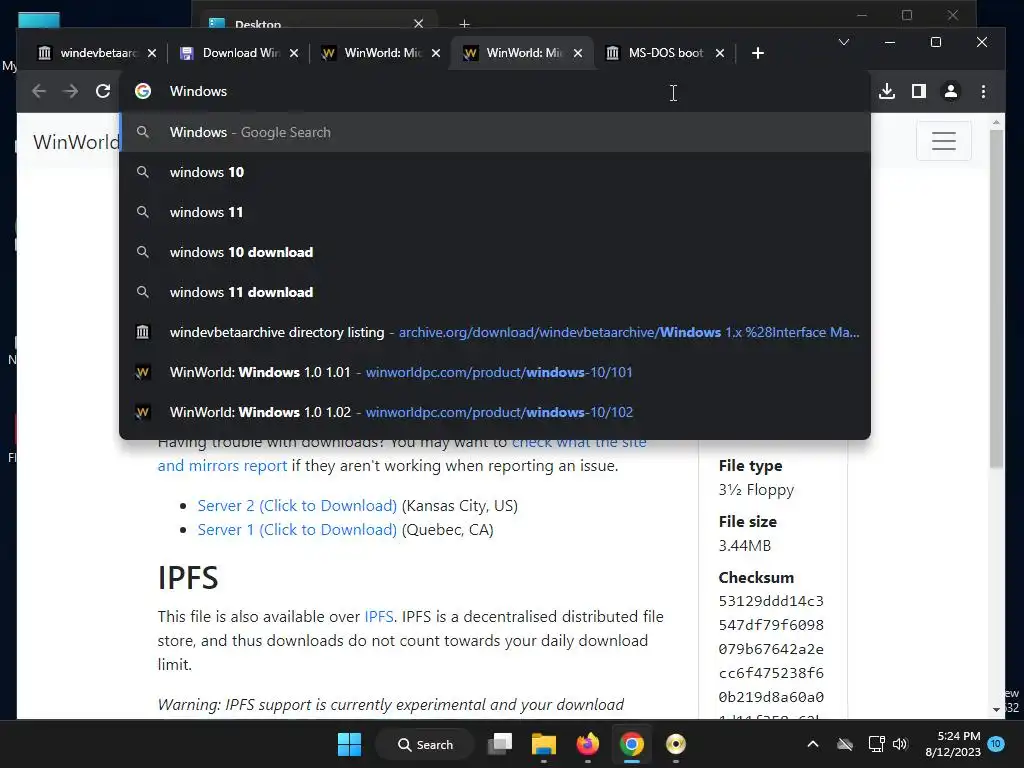Open disc app icon on taskbar
The image size is (1024, 768).
[x=675, y=744]
